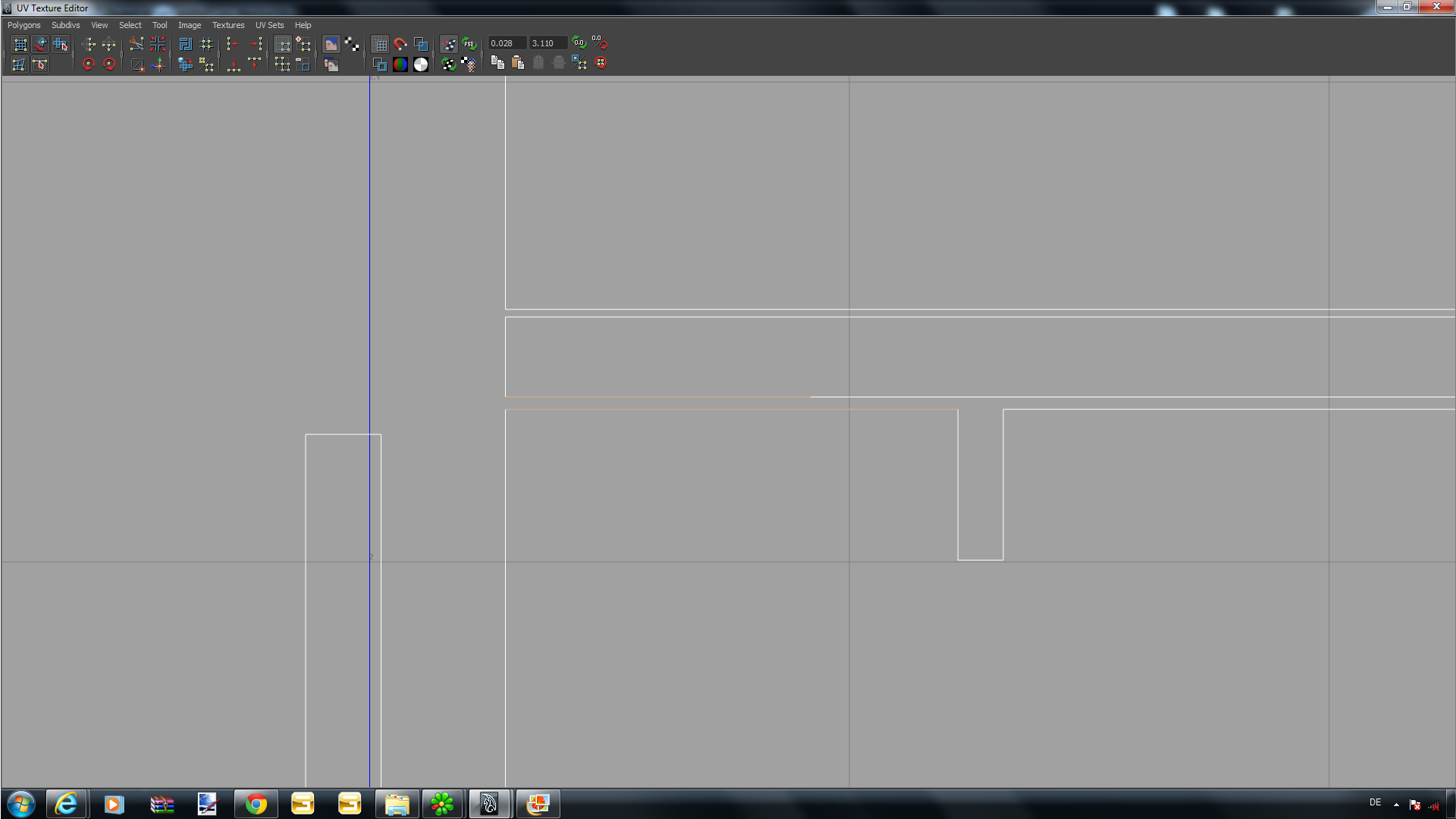Display RGB channels color circle
1456x819 pixels.
coord(400,64)
